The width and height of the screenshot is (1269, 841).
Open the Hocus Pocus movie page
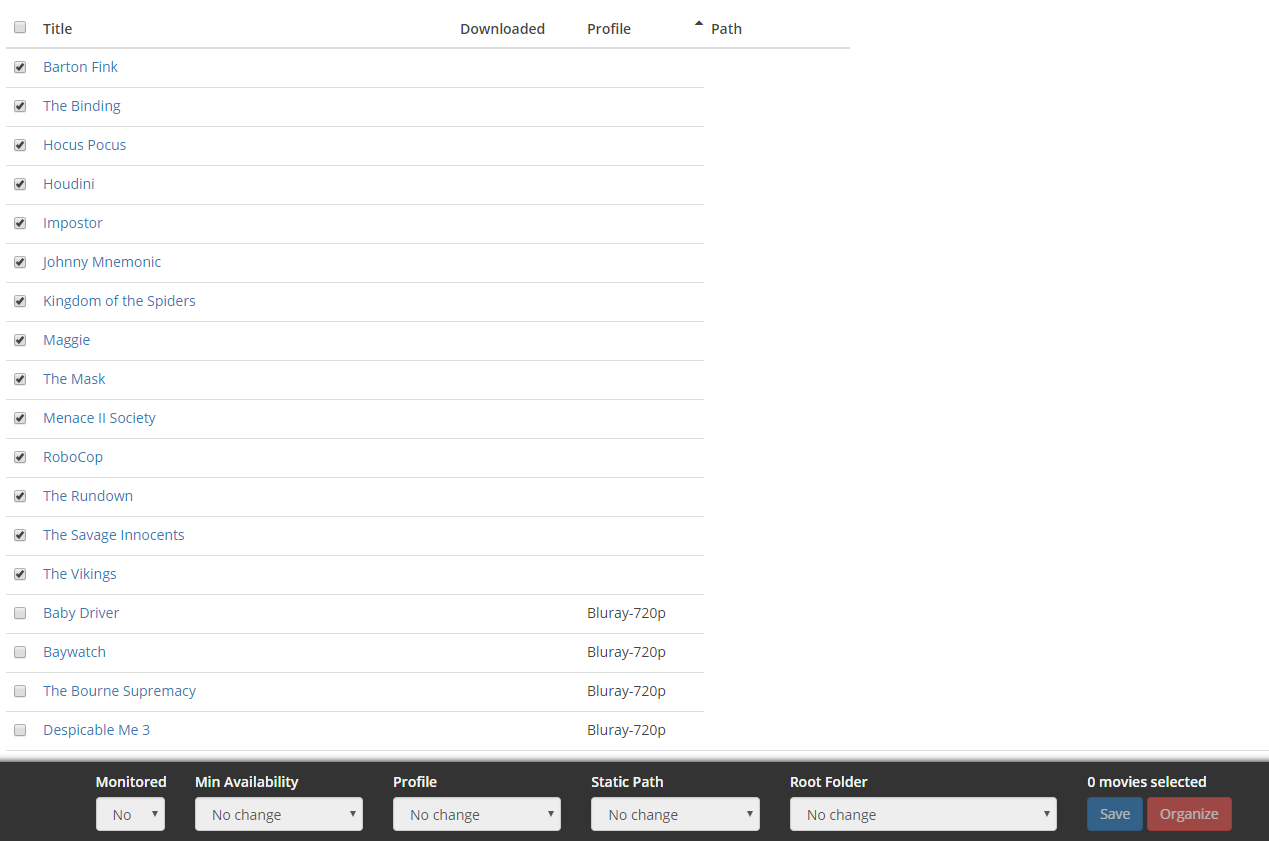[x=84, y=145]
